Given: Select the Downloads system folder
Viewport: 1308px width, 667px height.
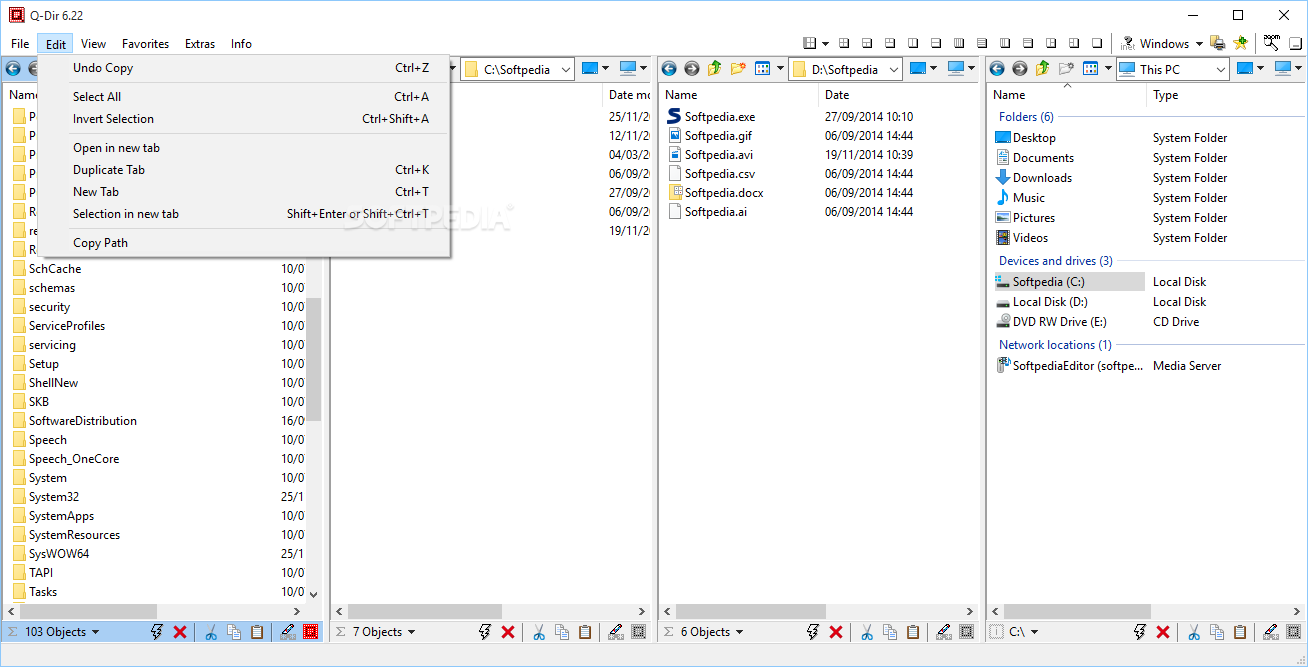Looking at the screenshot, I should click(x=1042, y=178).
